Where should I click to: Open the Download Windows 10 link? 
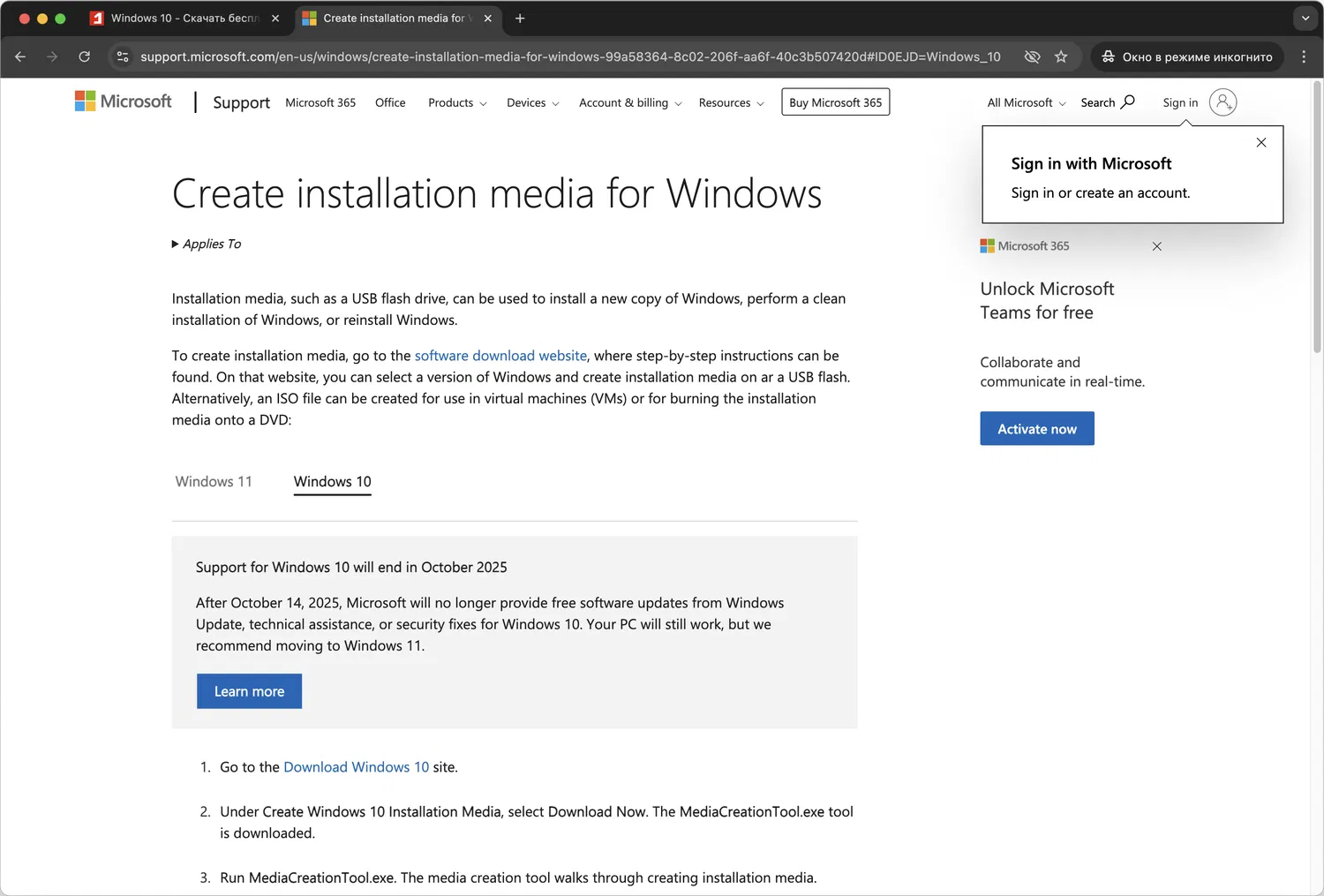coord(356,767)
